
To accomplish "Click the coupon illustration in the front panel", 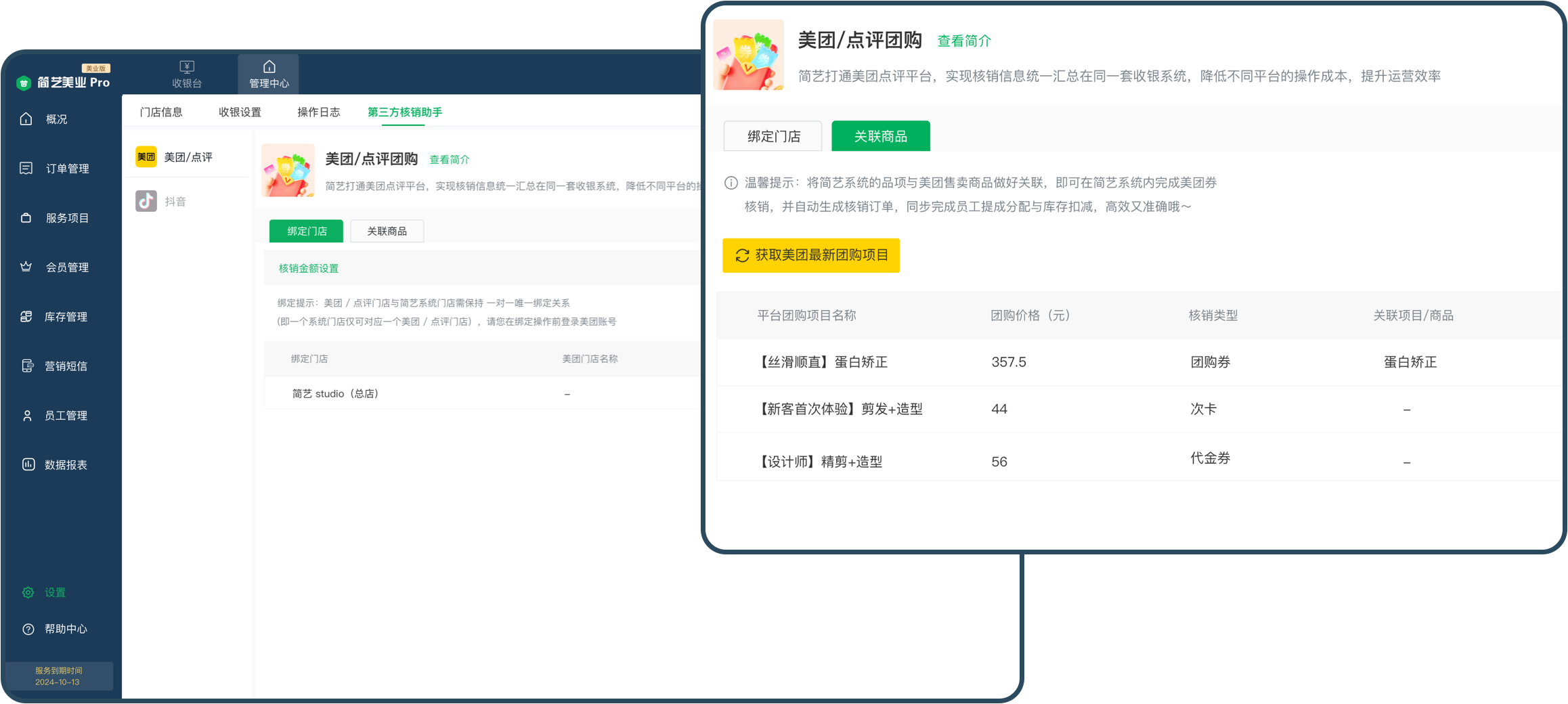I will click(748, 55).
